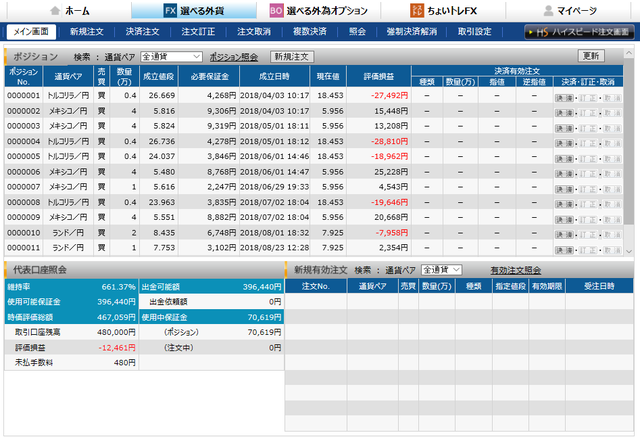Viewport: 640px width, 437px height.
Task: Click the 成立日時 column header
Action: [x=274, y=76]
